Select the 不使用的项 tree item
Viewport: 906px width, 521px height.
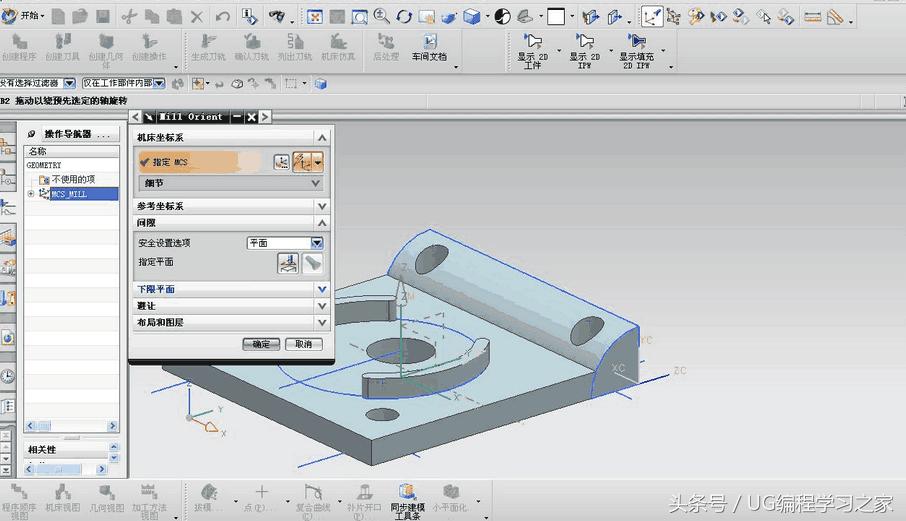tap(72, 179)
